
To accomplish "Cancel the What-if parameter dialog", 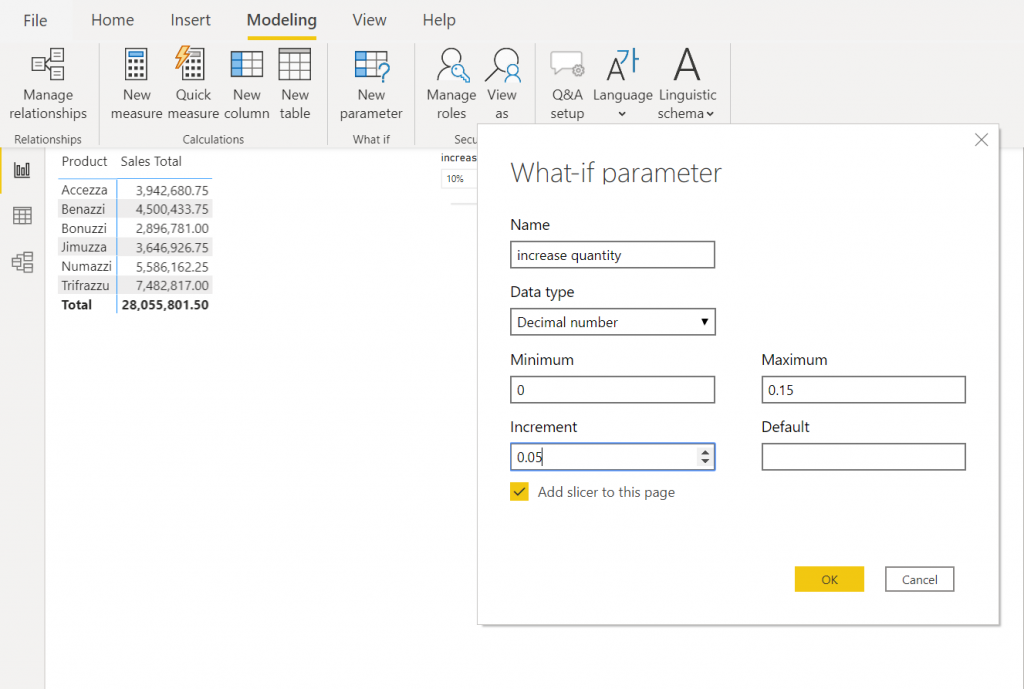I will click(919, 579).
